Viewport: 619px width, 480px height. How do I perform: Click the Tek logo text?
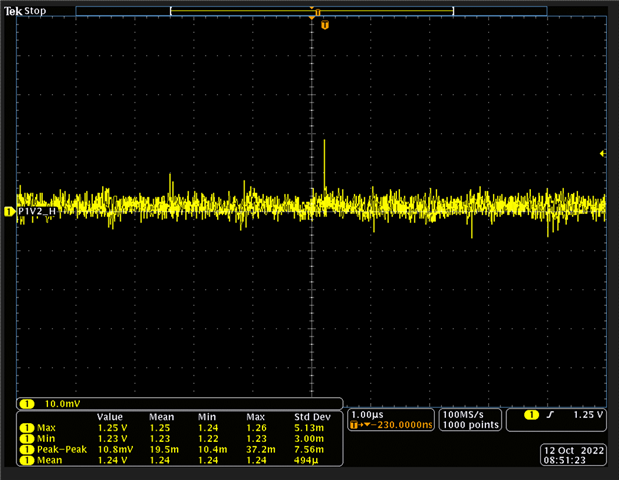pos(13,11)
